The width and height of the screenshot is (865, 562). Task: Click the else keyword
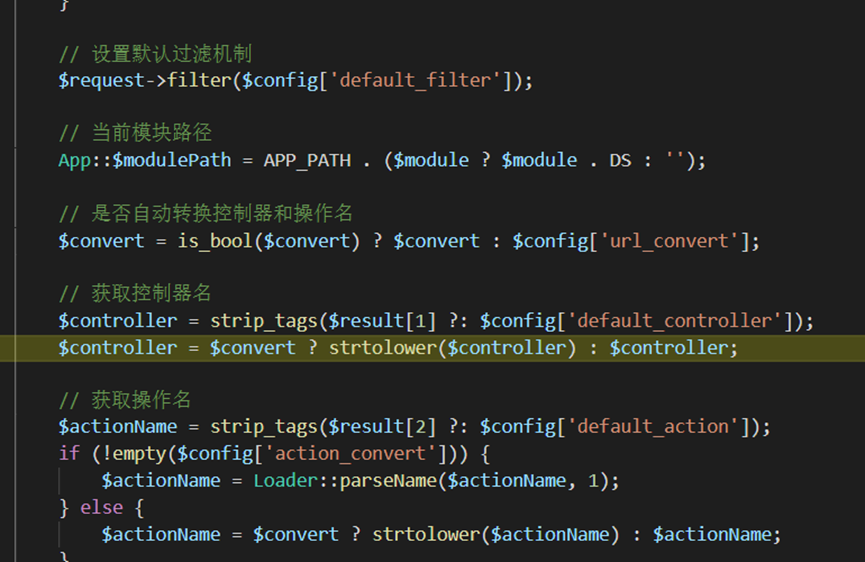[x=102, y=507]
